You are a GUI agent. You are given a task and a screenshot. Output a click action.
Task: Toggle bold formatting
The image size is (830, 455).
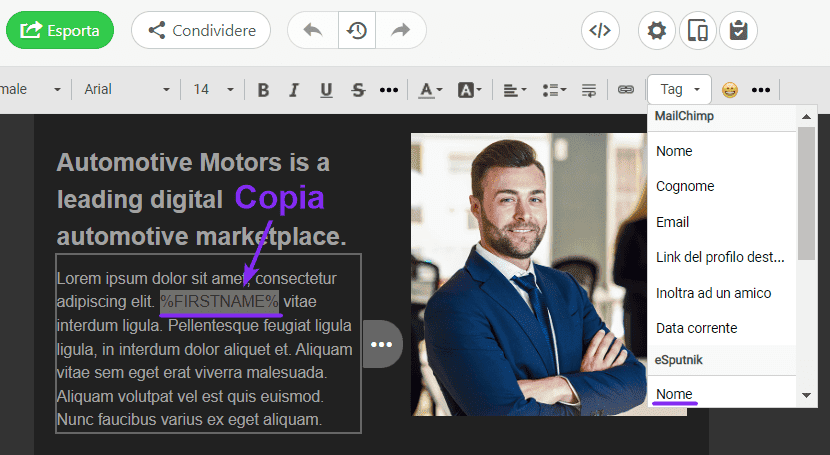click(263, 90)
